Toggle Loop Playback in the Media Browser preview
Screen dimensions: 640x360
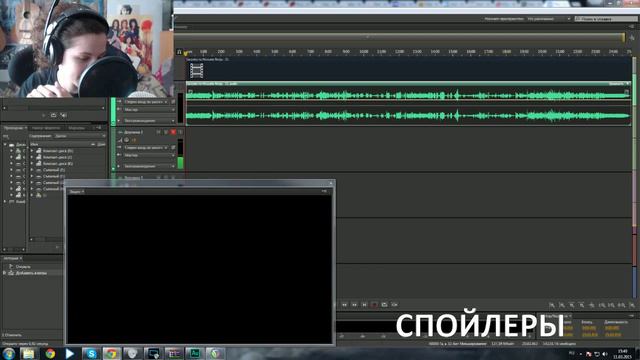coord(53,116)
